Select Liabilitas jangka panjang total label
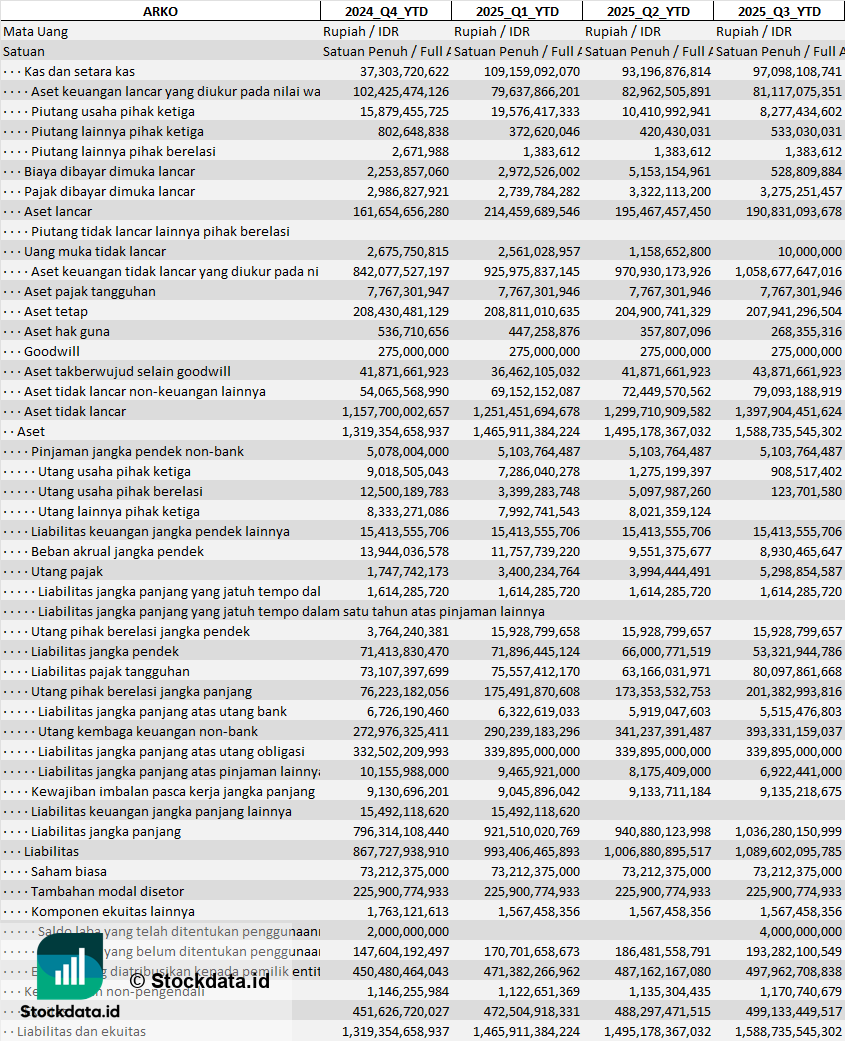 tap(106, 831)
